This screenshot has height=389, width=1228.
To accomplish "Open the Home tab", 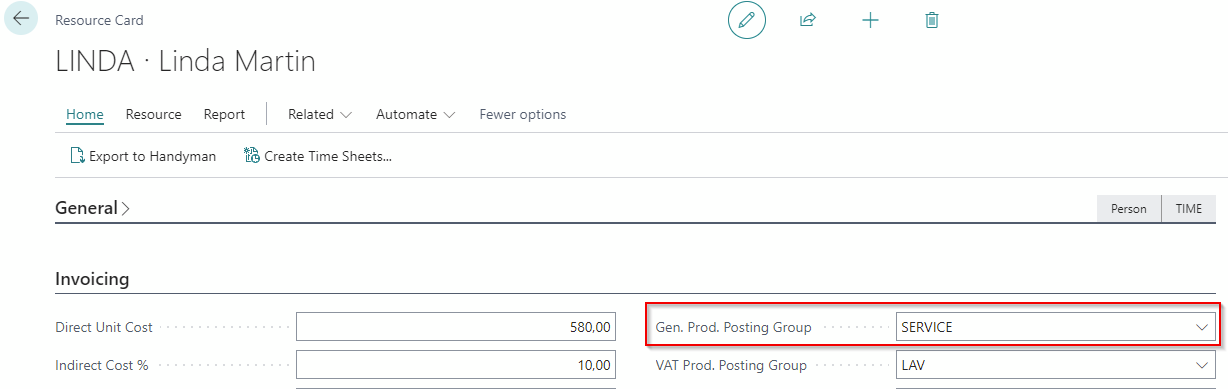I will pos(85,114).
